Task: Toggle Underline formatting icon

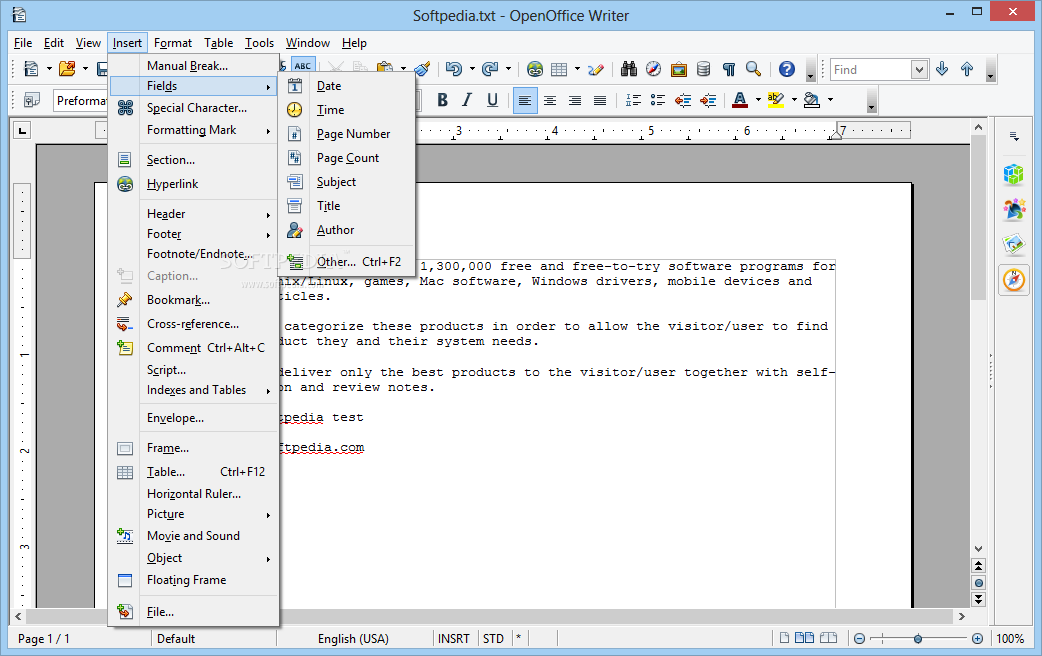Action: tap(492, 100)
